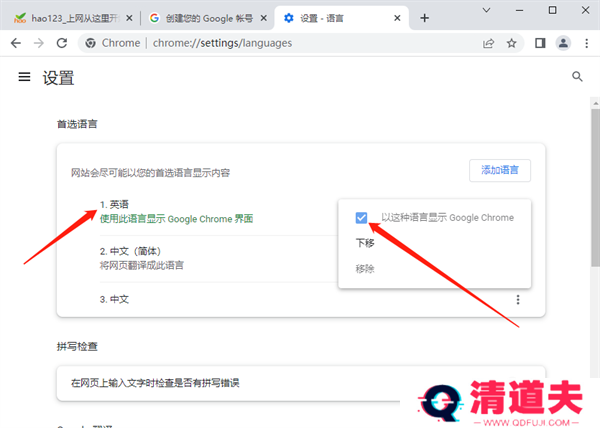
Task: Click the Chrome site info icon
Action: tap(91, 43)
